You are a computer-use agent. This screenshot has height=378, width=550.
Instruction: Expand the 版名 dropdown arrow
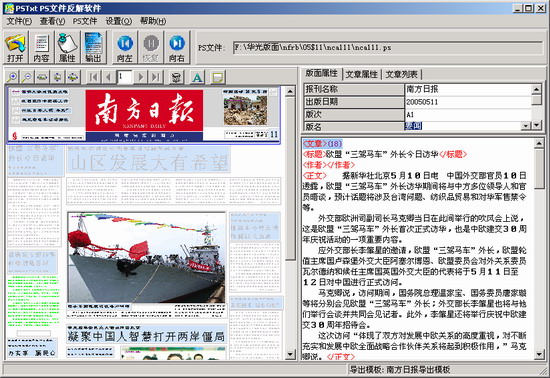click(526, 126)
